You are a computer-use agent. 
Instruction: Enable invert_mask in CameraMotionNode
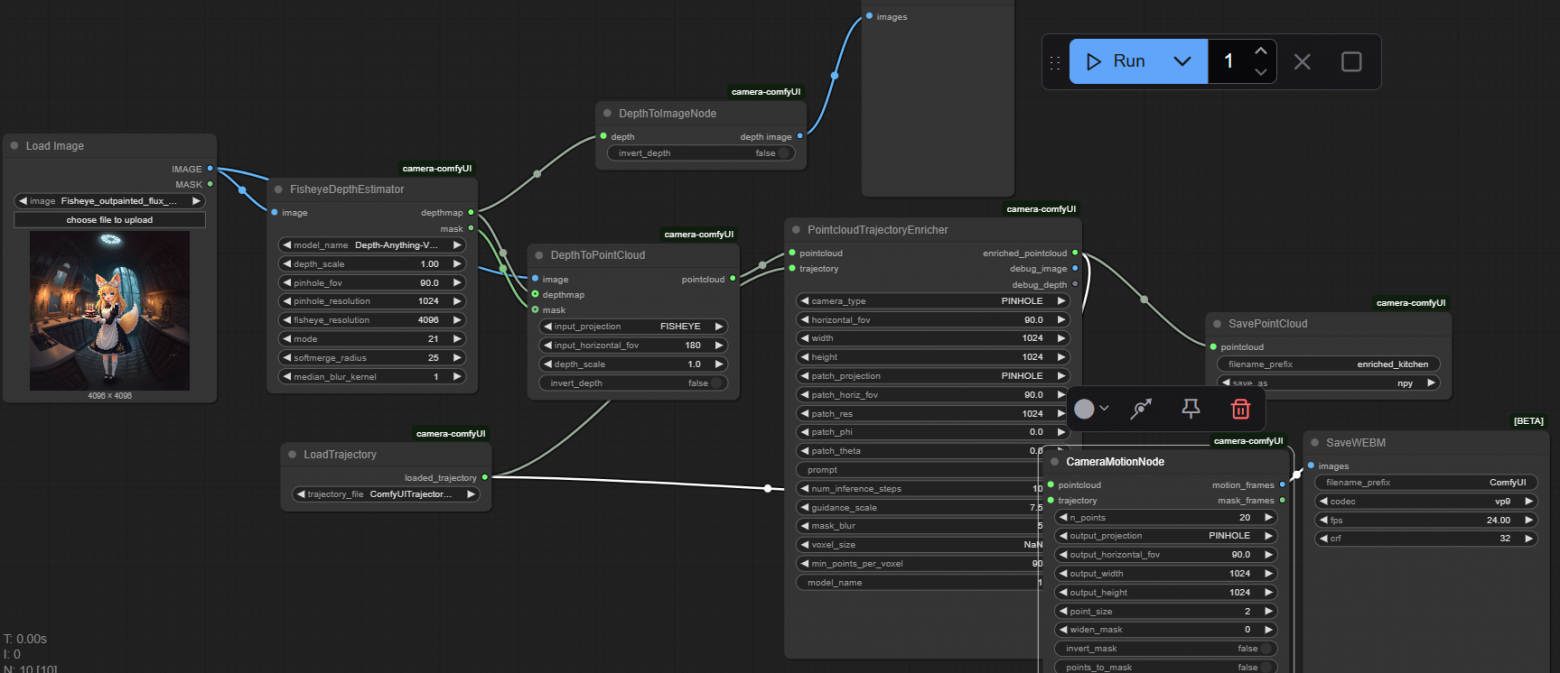pos(1266,648)
